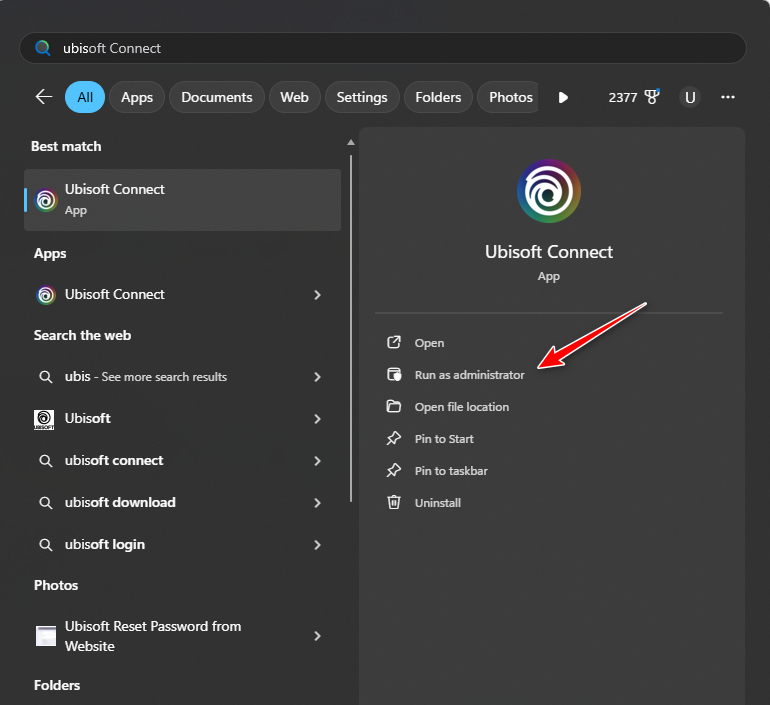Screen dimensions: 770x705
Task: Open the Best match Ubisoft Connect result
Action: click(x=182, y=199)
